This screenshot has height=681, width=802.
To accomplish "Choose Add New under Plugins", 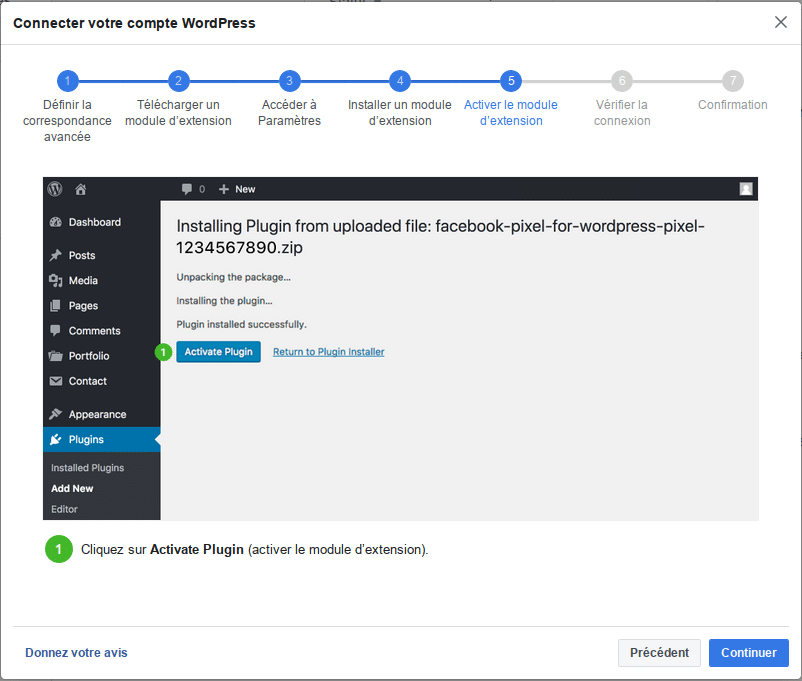I will [72, 489].
